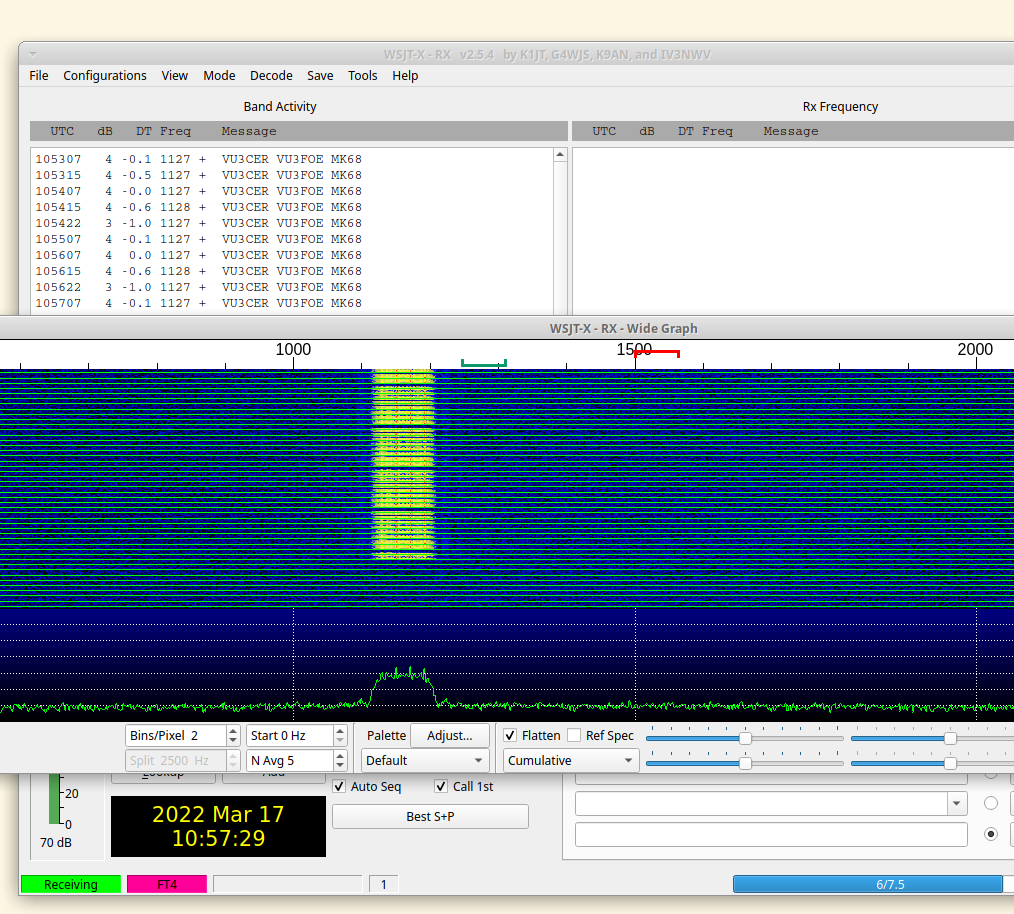Select the 105707 decode row

(199, 303)
